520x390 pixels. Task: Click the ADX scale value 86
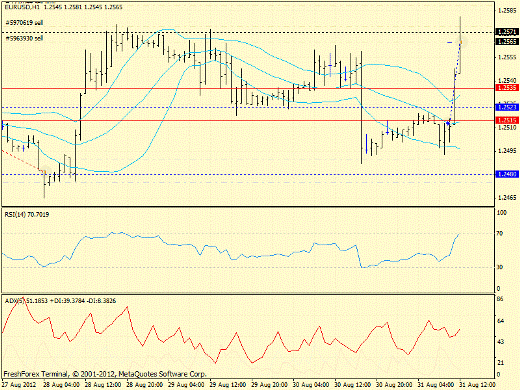point(500,299)
